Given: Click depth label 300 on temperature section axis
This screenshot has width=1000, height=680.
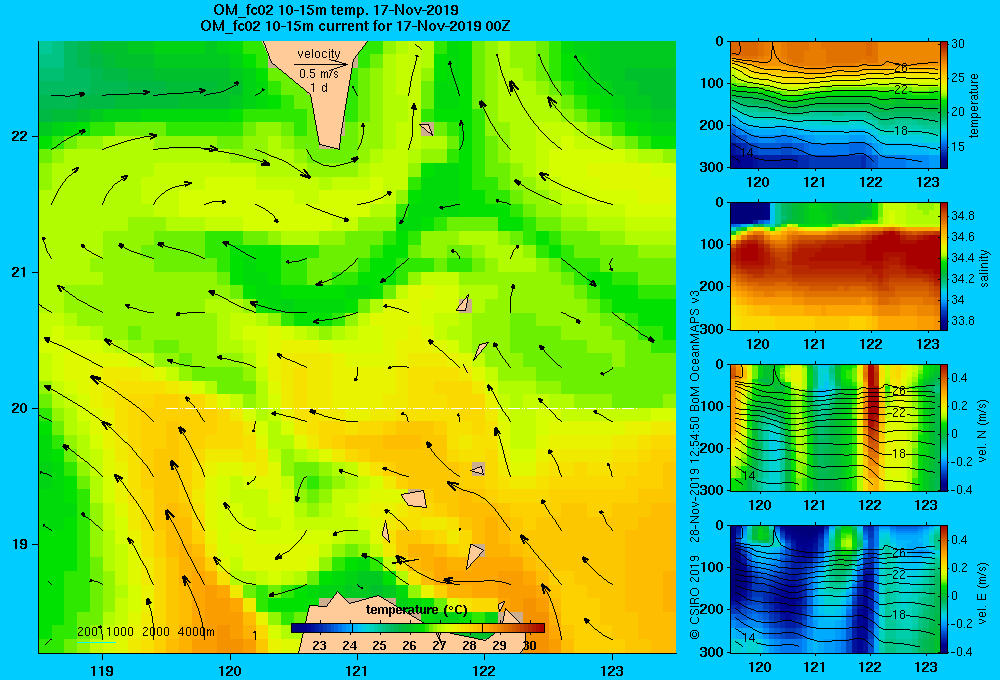Looking at the screenshot, I should click(712, 167).
